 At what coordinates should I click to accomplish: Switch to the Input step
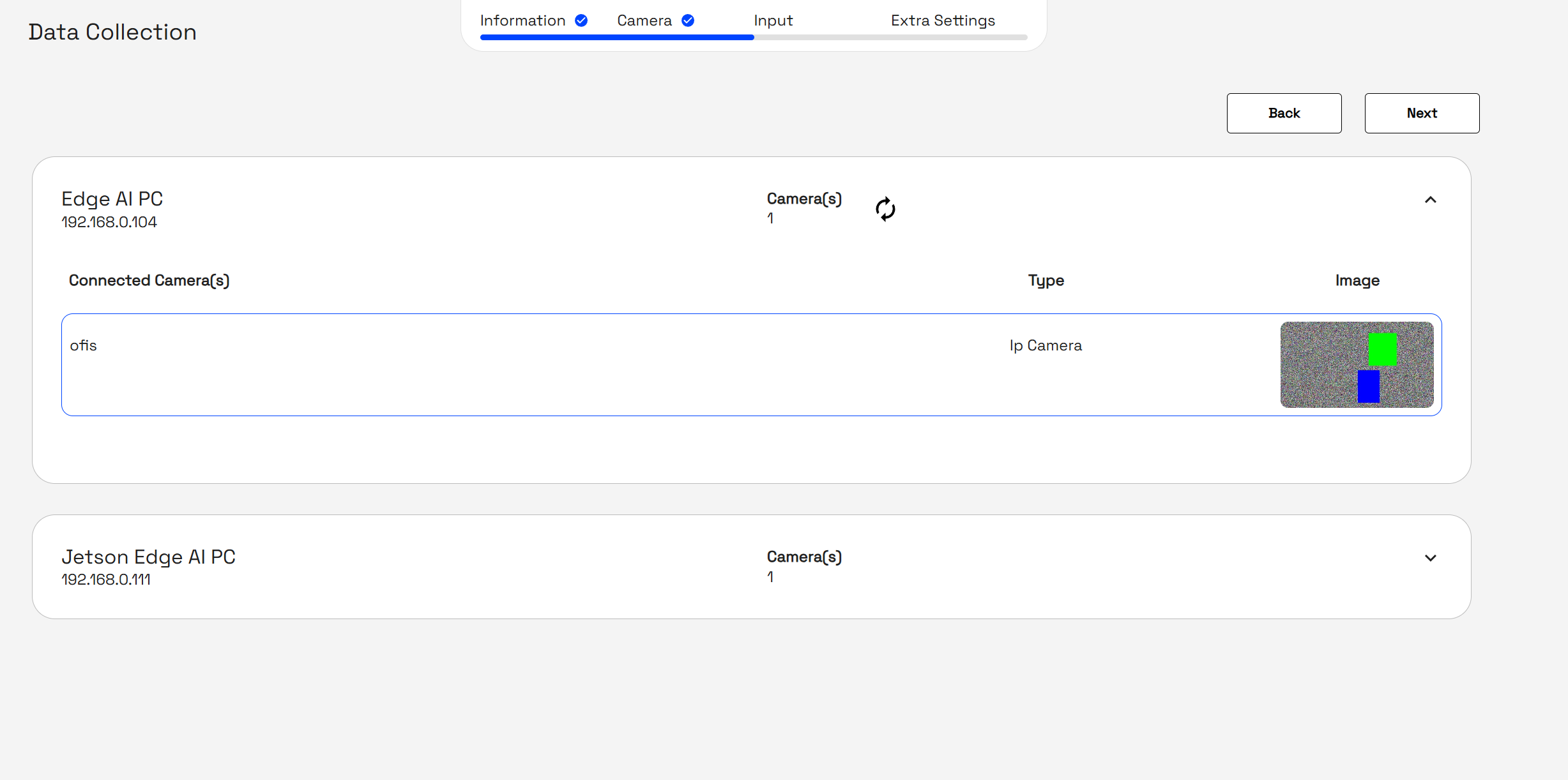(773, 20)
